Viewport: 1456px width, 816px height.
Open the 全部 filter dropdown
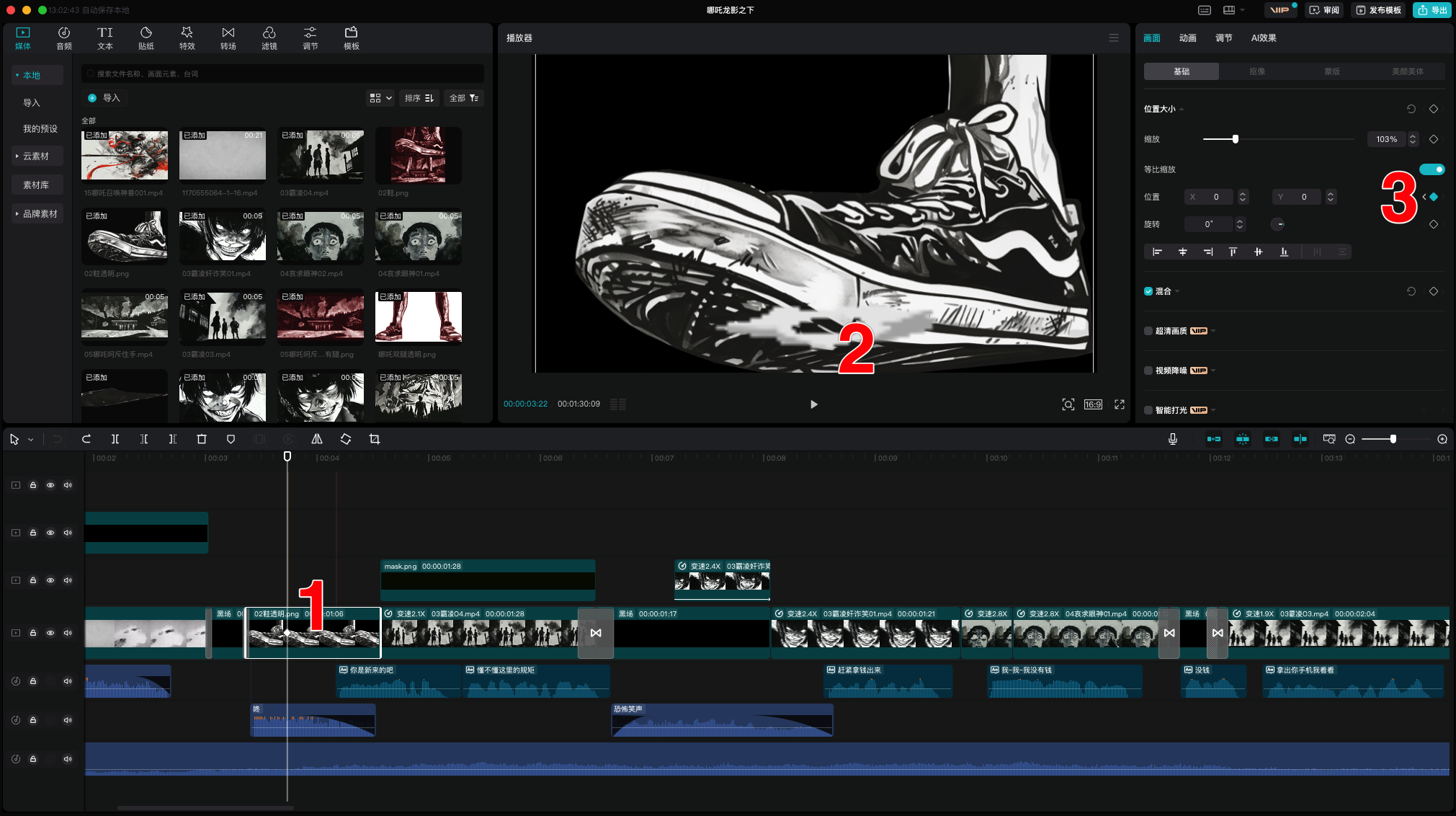click(464, 98)
